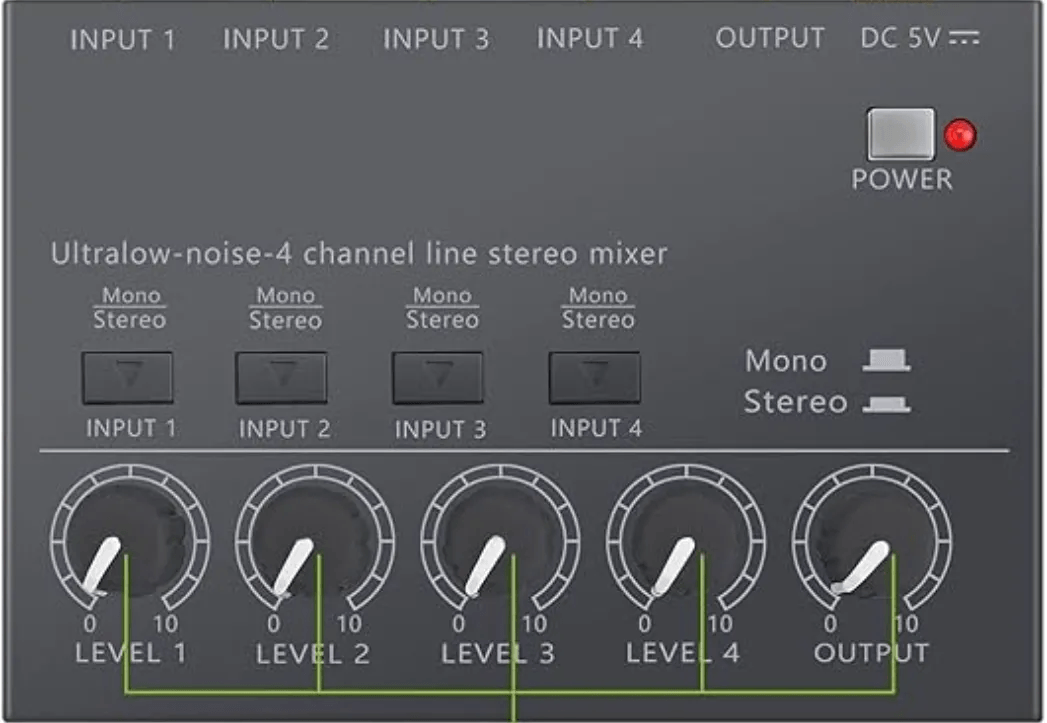
Task: Click the red power LED indicator
Action: [x=961, y=136]
